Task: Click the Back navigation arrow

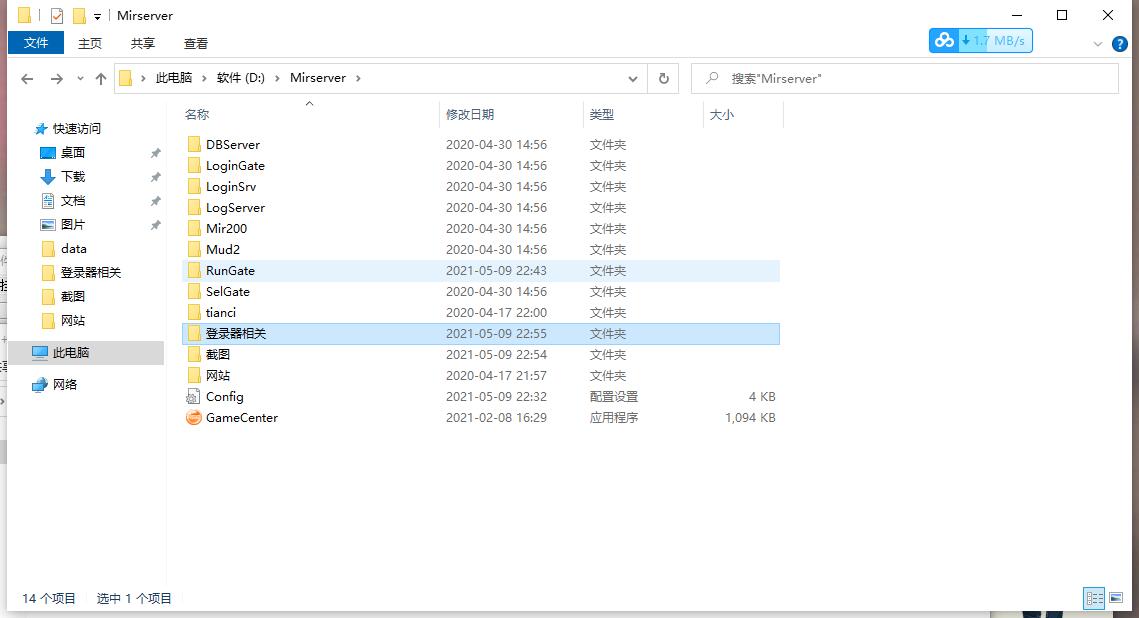Action: [x=27, y=78]
